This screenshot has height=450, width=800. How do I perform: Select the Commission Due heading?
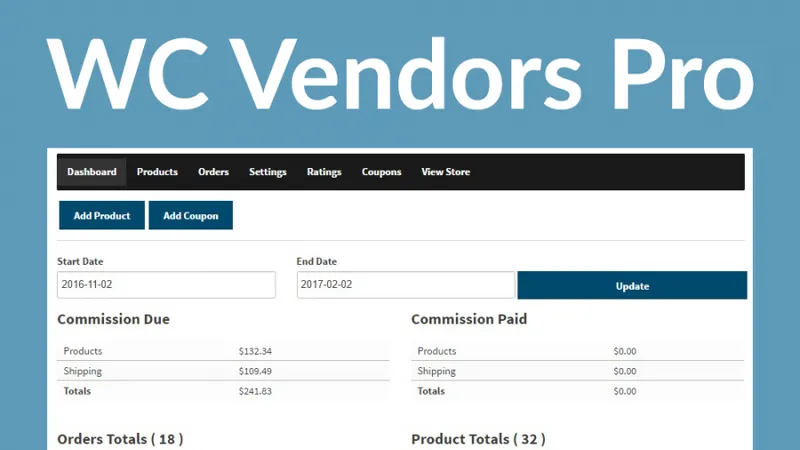pos(113,319)
